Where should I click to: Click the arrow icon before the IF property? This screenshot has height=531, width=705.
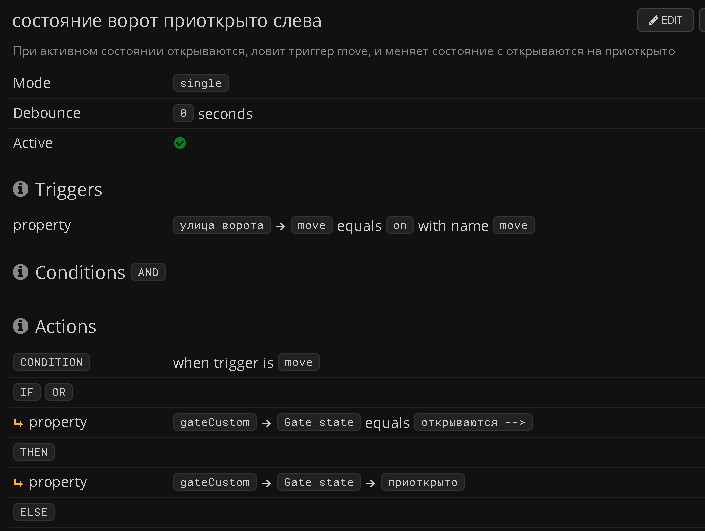(18, 422)
